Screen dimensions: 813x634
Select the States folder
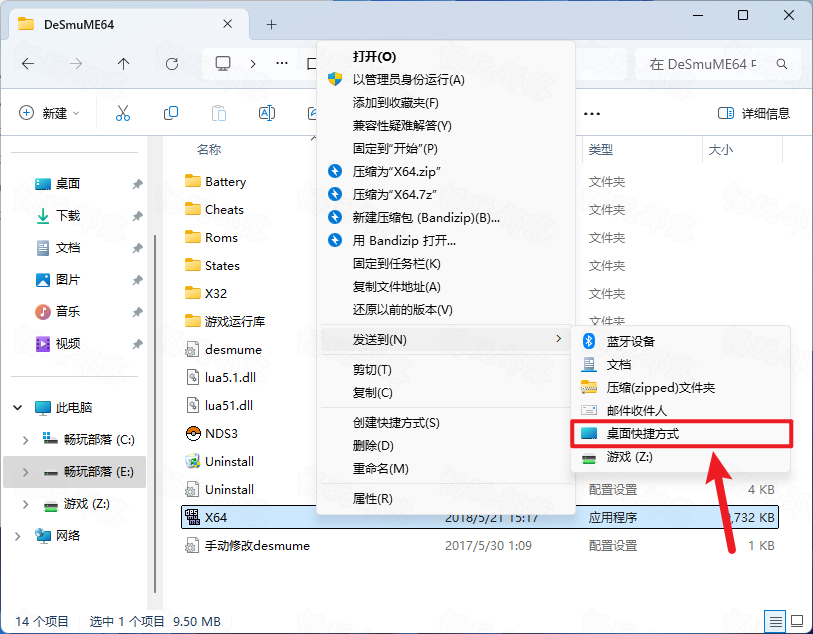222,265
